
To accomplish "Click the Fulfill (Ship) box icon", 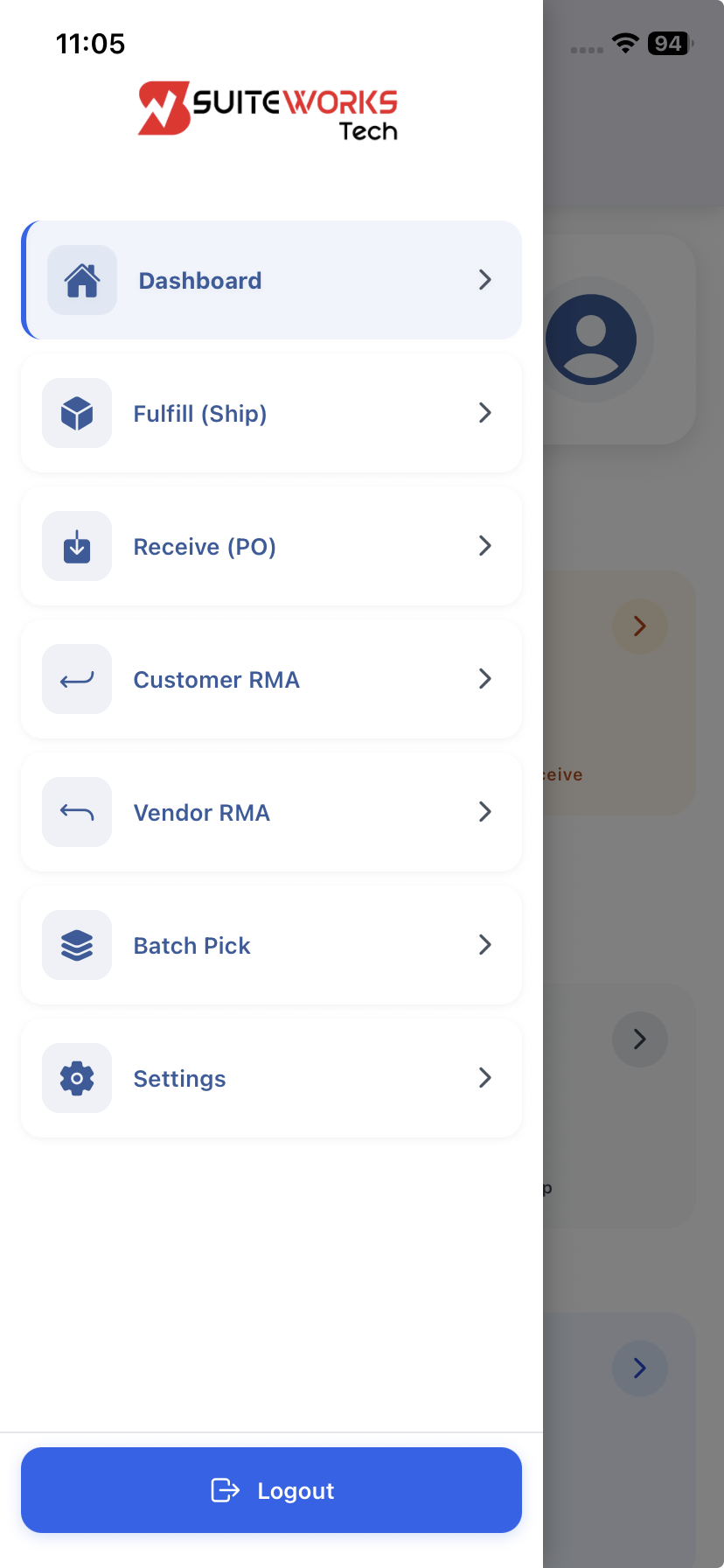I will (77, 413).
